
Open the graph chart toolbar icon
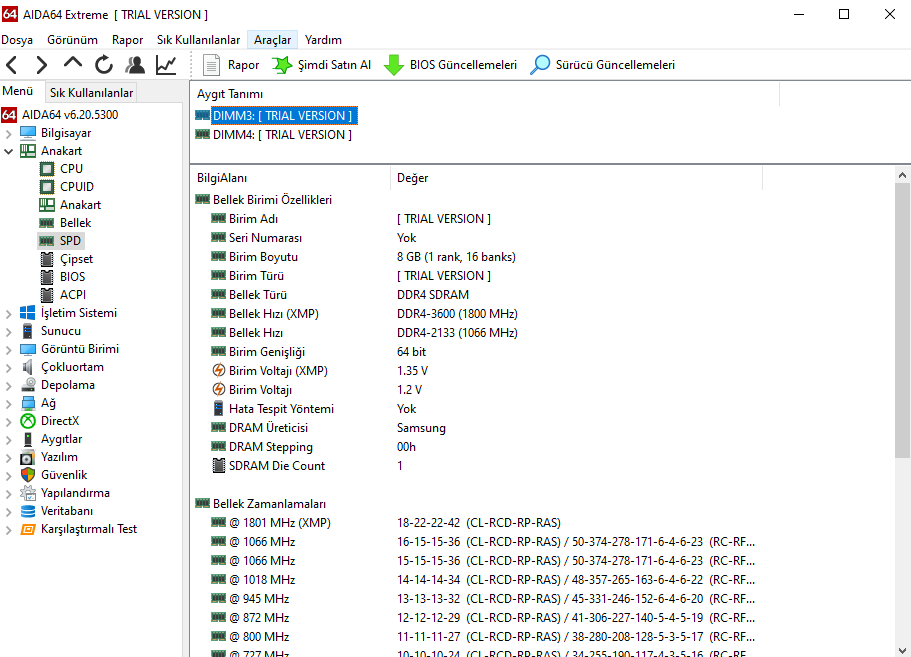(166, 64)
